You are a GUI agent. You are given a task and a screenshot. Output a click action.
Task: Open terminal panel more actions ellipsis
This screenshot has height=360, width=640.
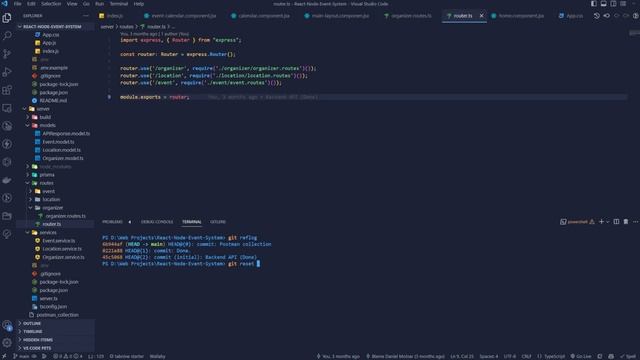point(636,222)
